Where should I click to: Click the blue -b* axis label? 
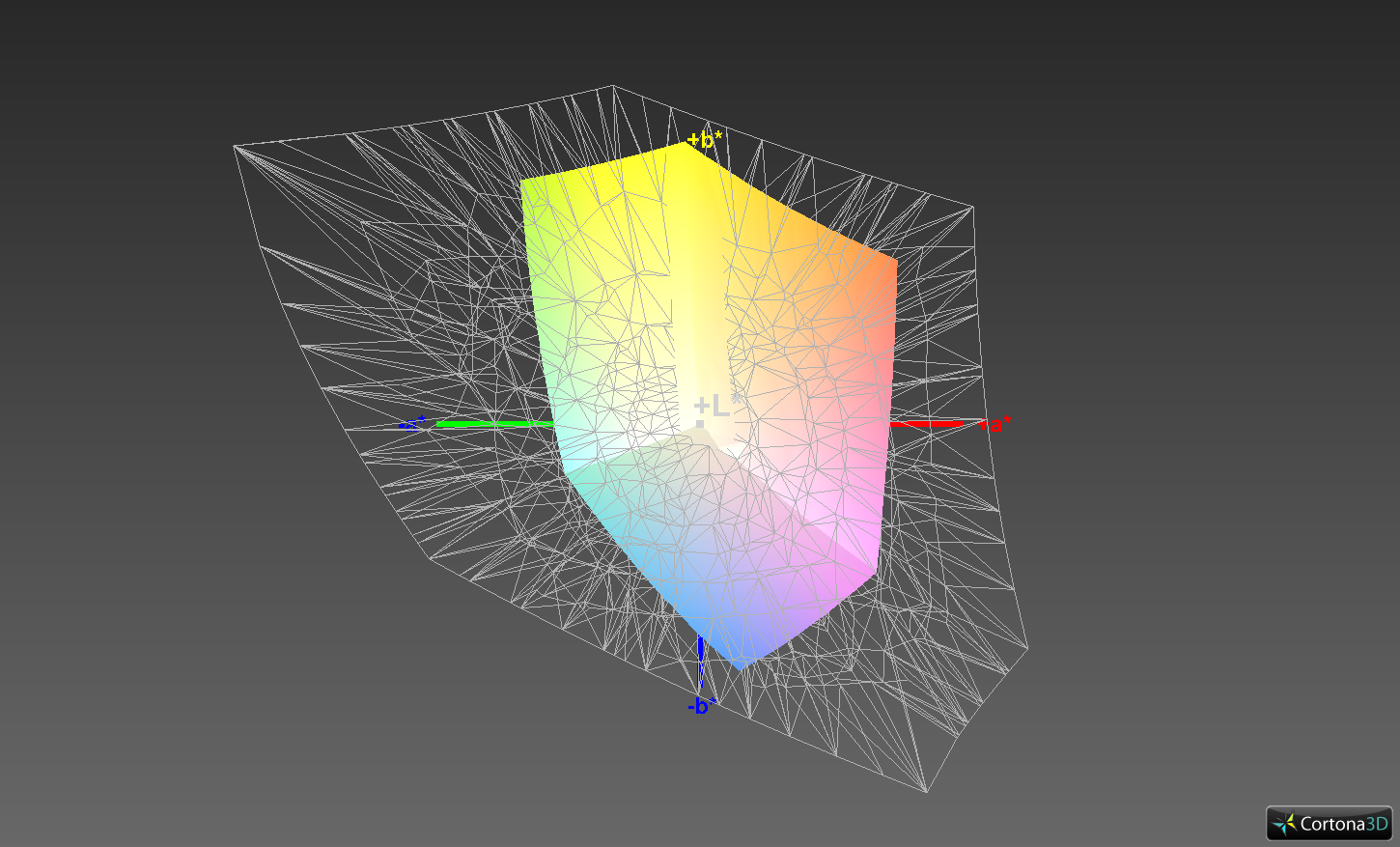(702, 706)
